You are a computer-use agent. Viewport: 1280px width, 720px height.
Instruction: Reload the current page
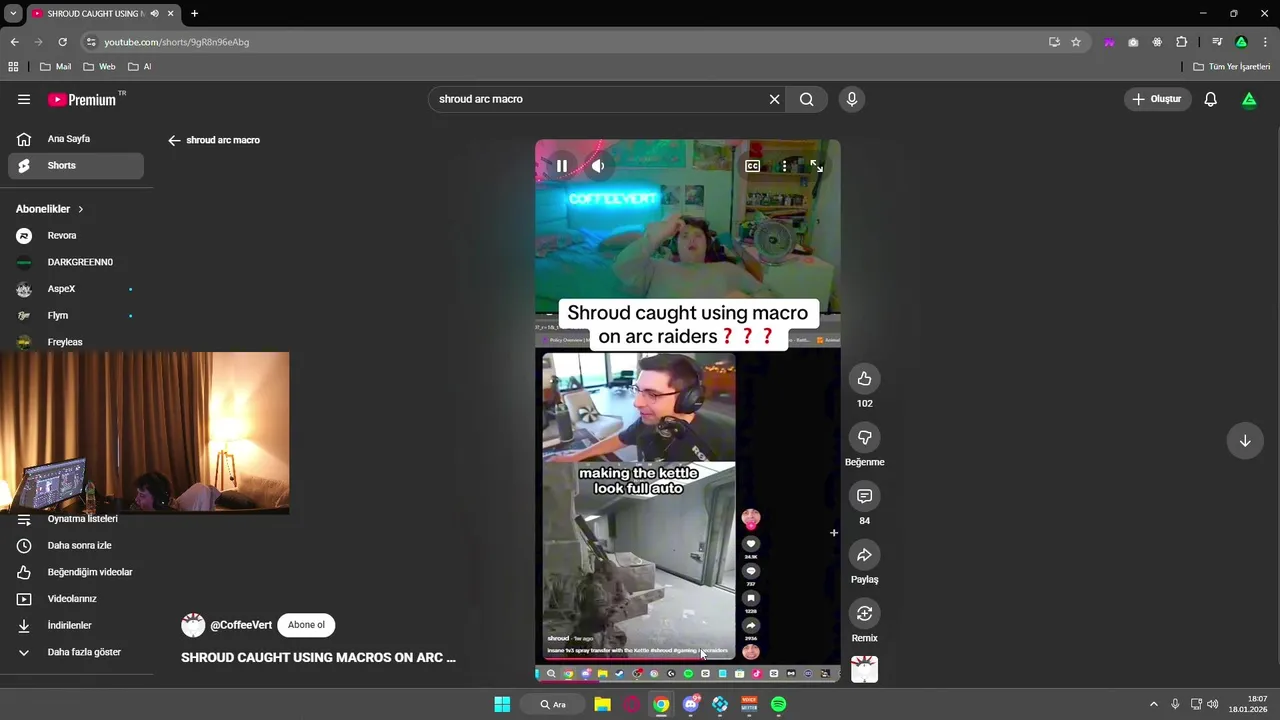(x=62, y=42)
